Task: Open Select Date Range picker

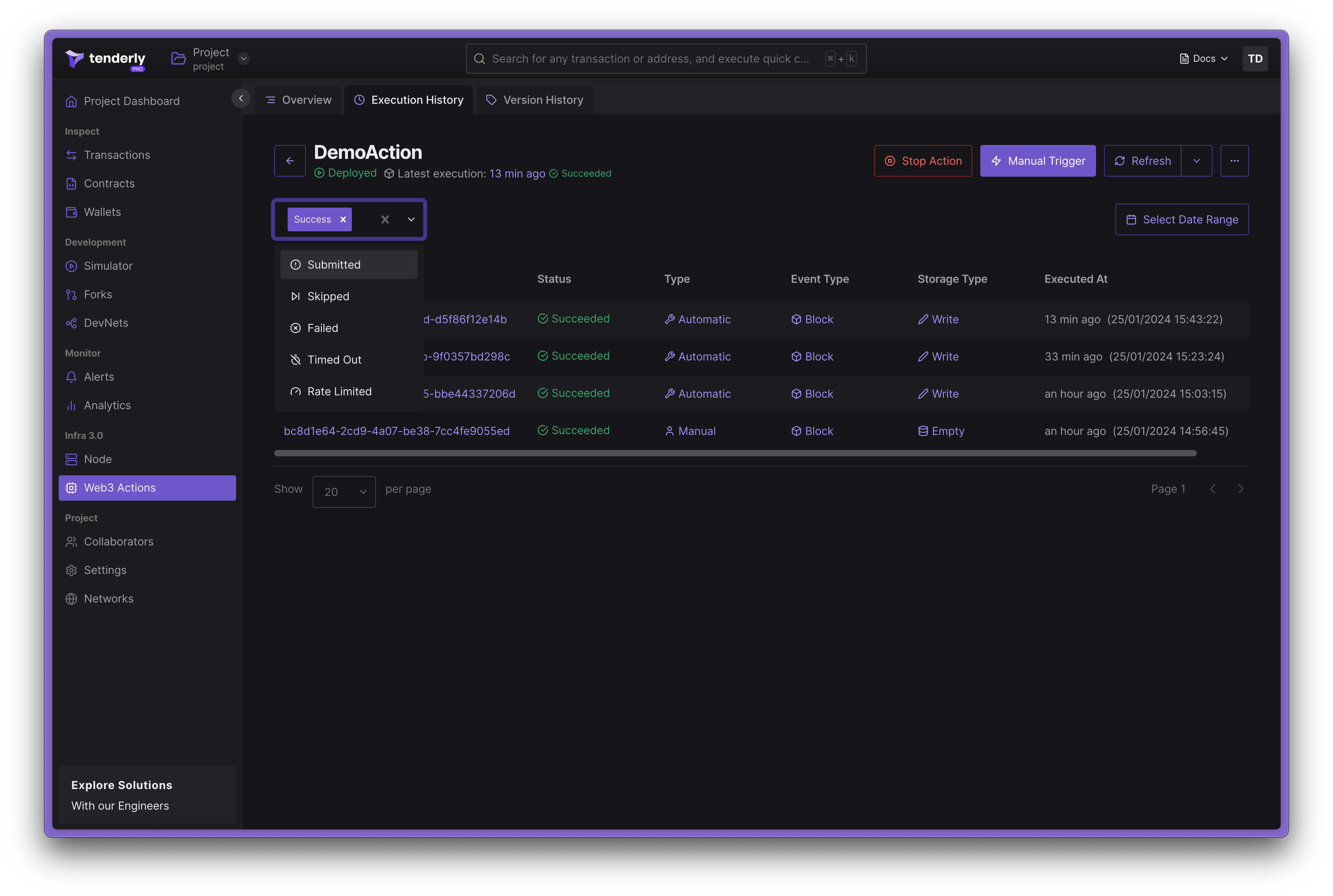Action: (1182, 219)
